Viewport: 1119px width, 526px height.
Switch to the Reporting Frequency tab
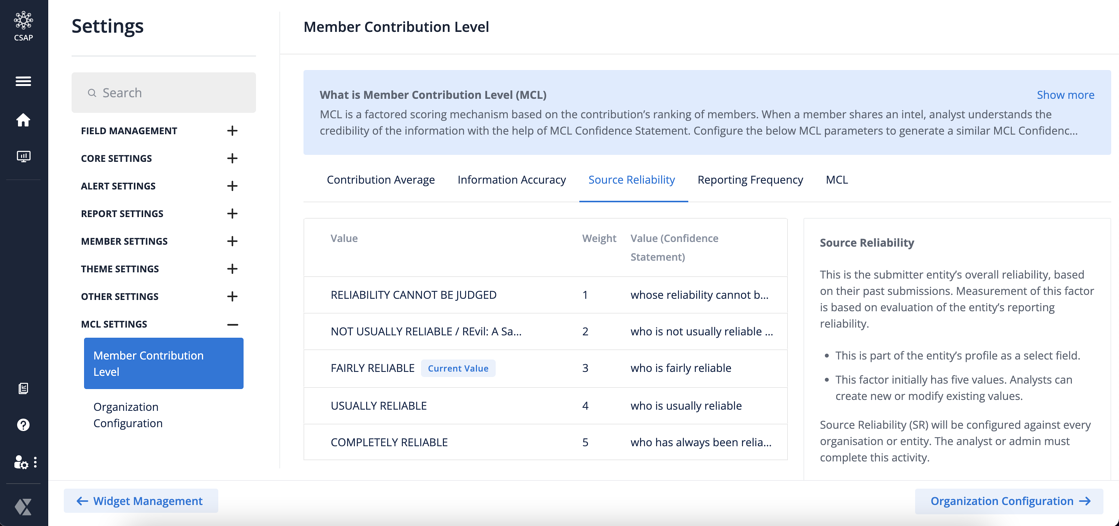tap(750, 180)
